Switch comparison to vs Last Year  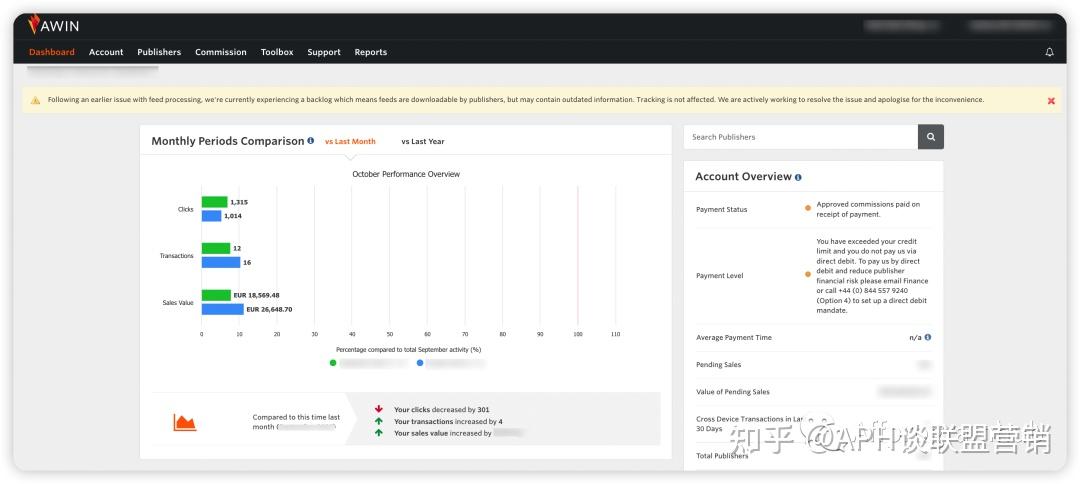tap(423, 141)
